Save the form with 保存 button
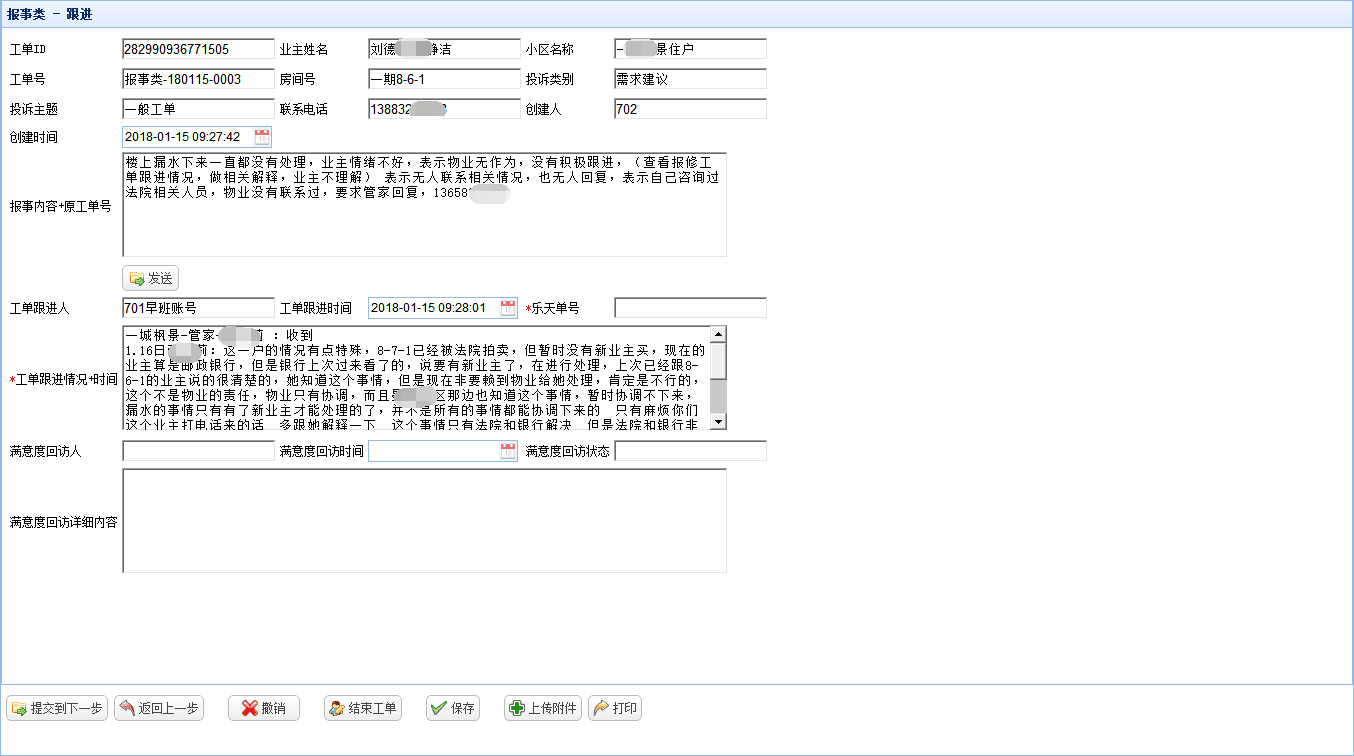Viewport: 1354px width, 756px height. 453,709
